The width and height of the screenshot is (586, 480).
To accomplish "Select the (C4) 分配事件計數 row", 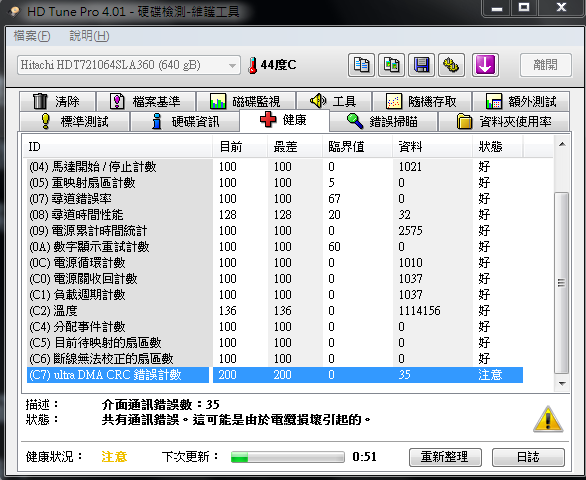I will 275,327.
